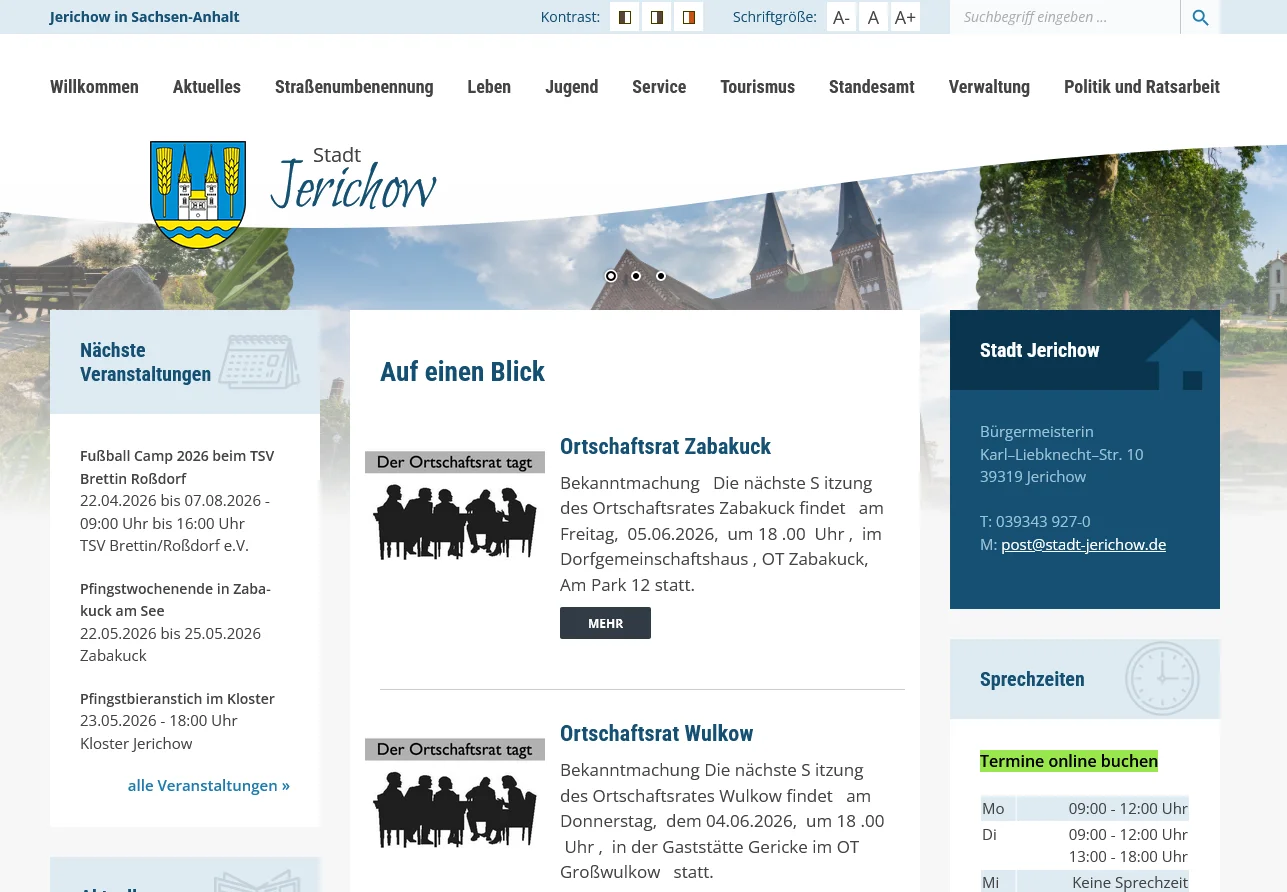Decrease font size with A- button
1287x892 pixels.
pos(841,17)
